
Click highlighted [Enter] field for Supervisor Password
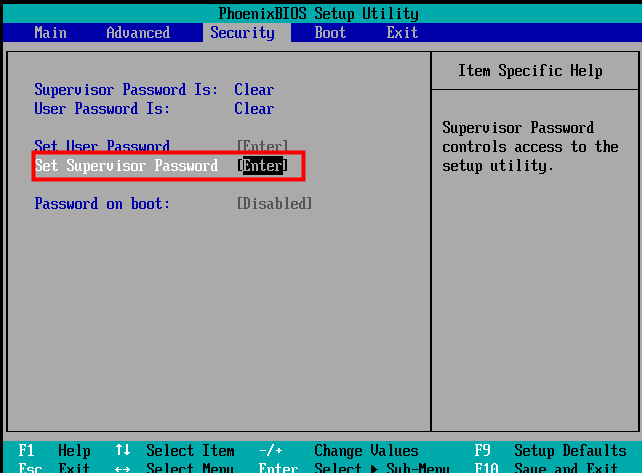[263, 166]
